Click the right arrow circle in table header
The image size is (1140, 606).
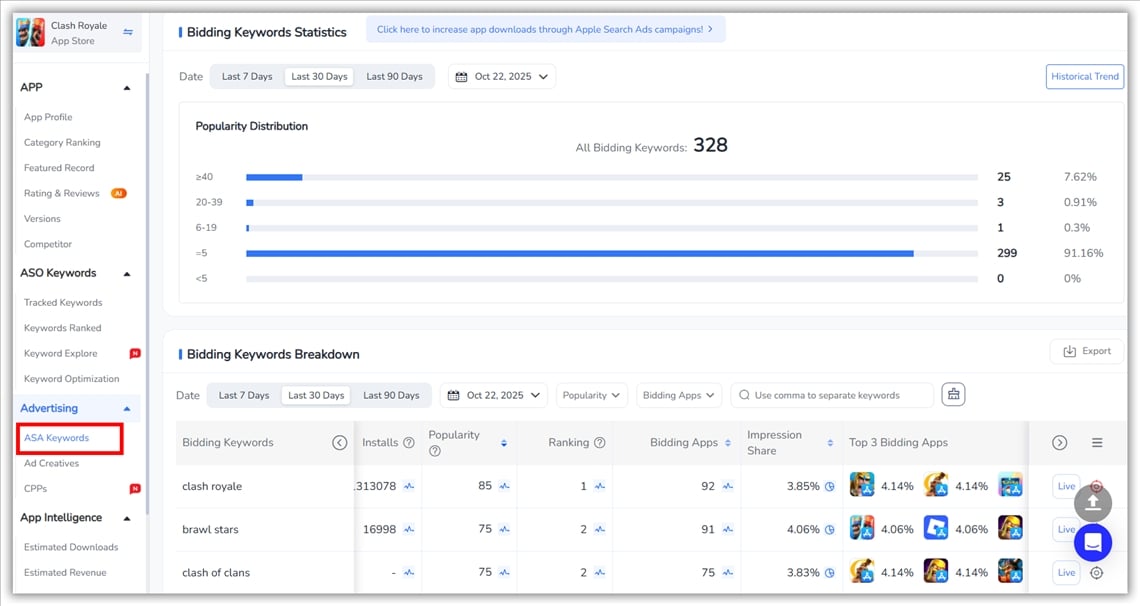[1059, 443]
